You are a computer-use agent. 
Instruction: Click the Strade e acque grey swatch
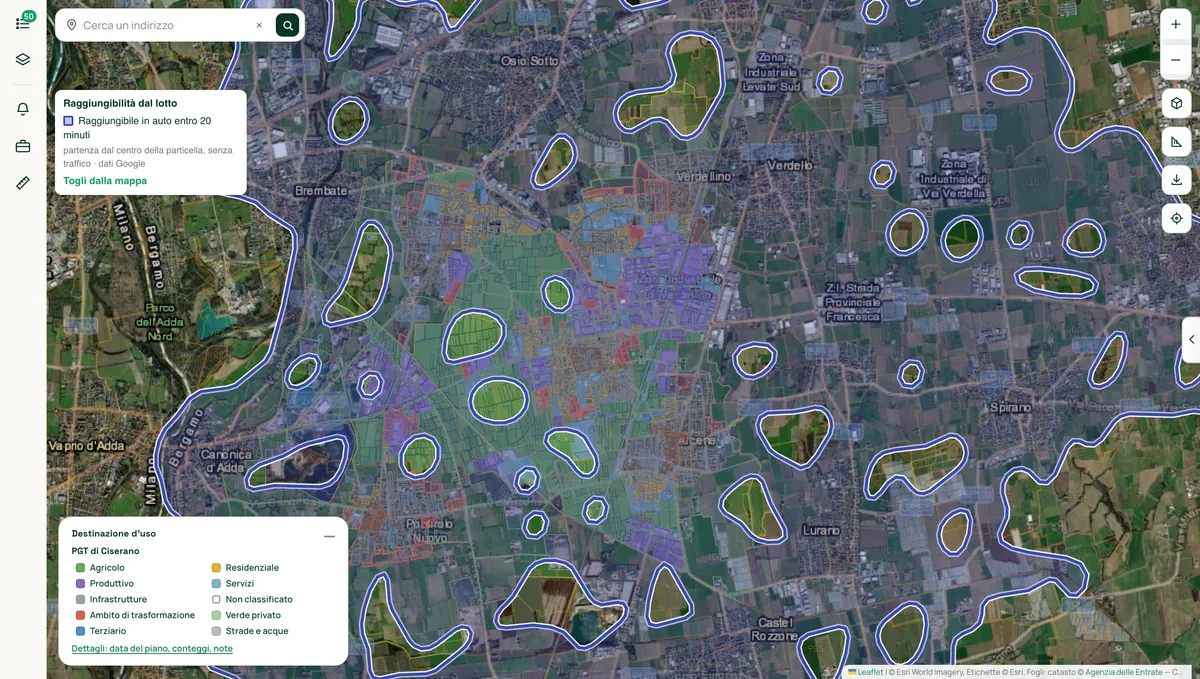tap(216, 632)
